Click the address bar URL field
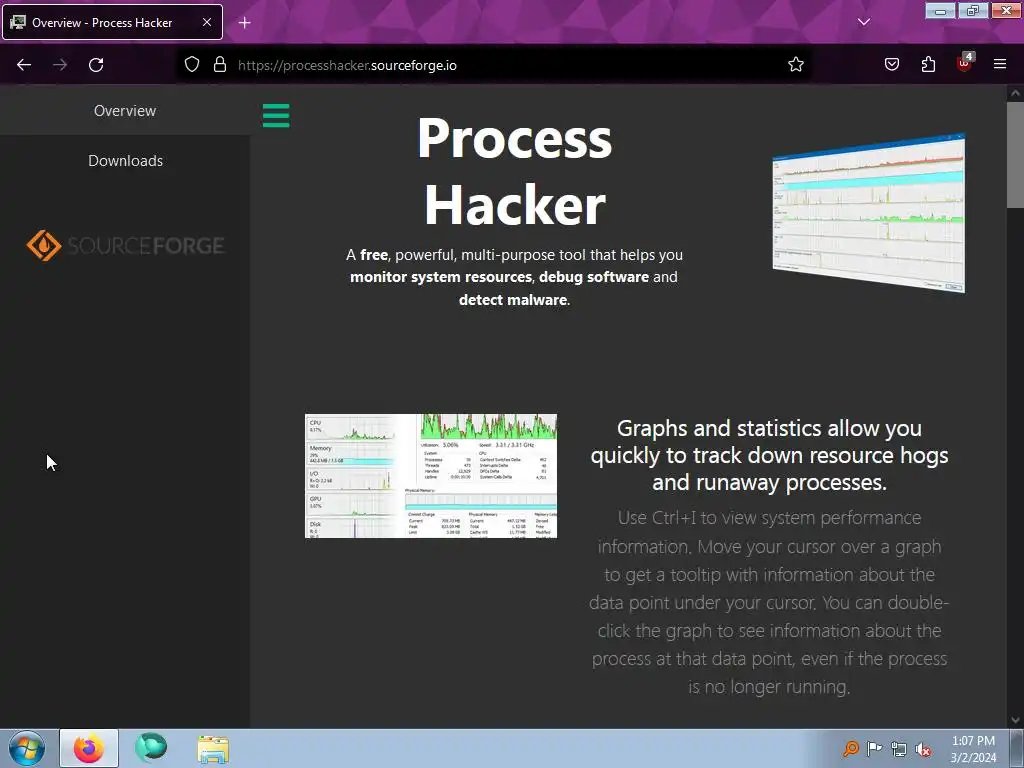The height and width of the screenshot is (768, 1024). (496, 65)
